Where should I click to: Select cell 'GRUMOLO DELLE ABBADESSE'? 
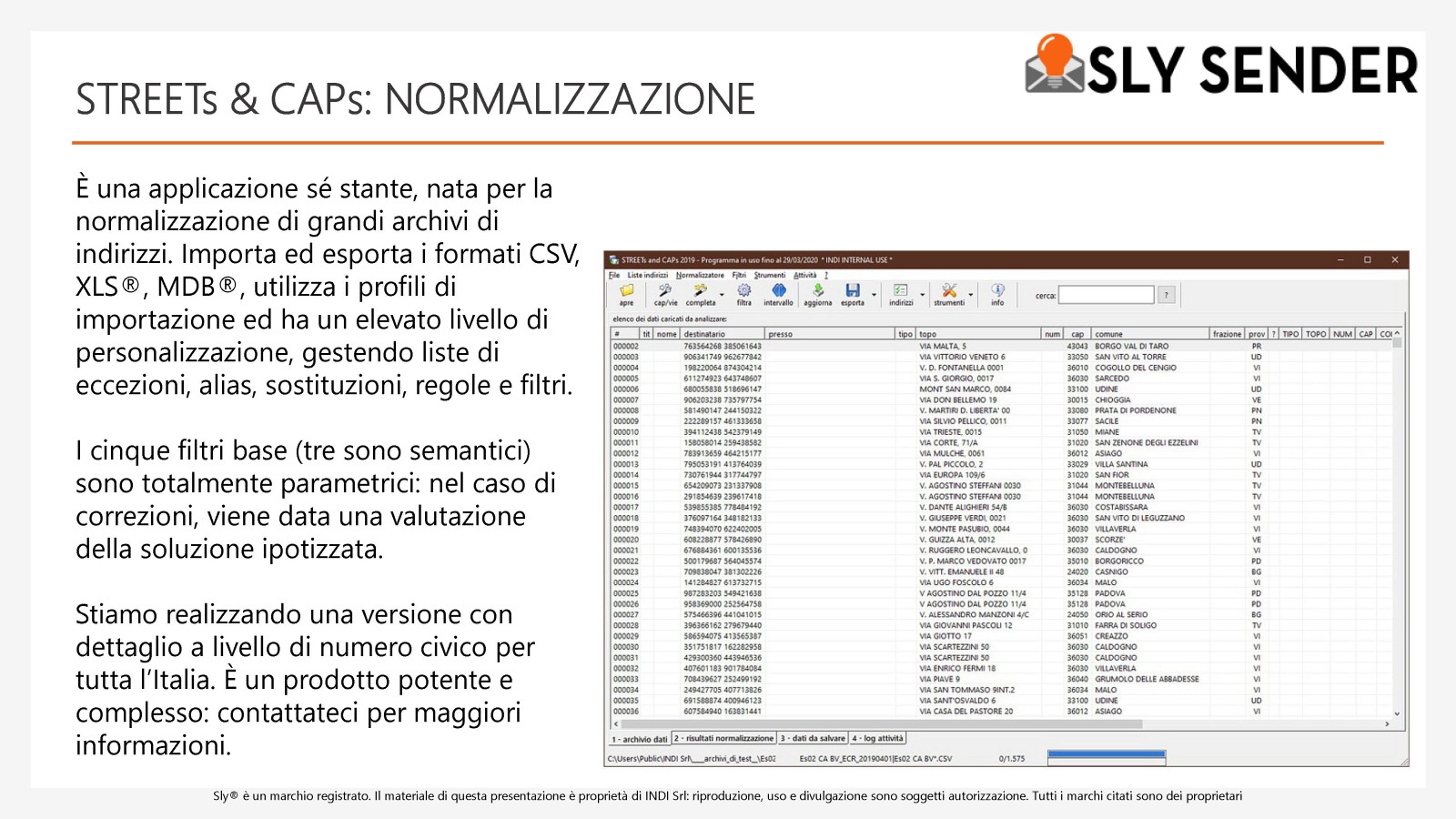pos(1147,679)
